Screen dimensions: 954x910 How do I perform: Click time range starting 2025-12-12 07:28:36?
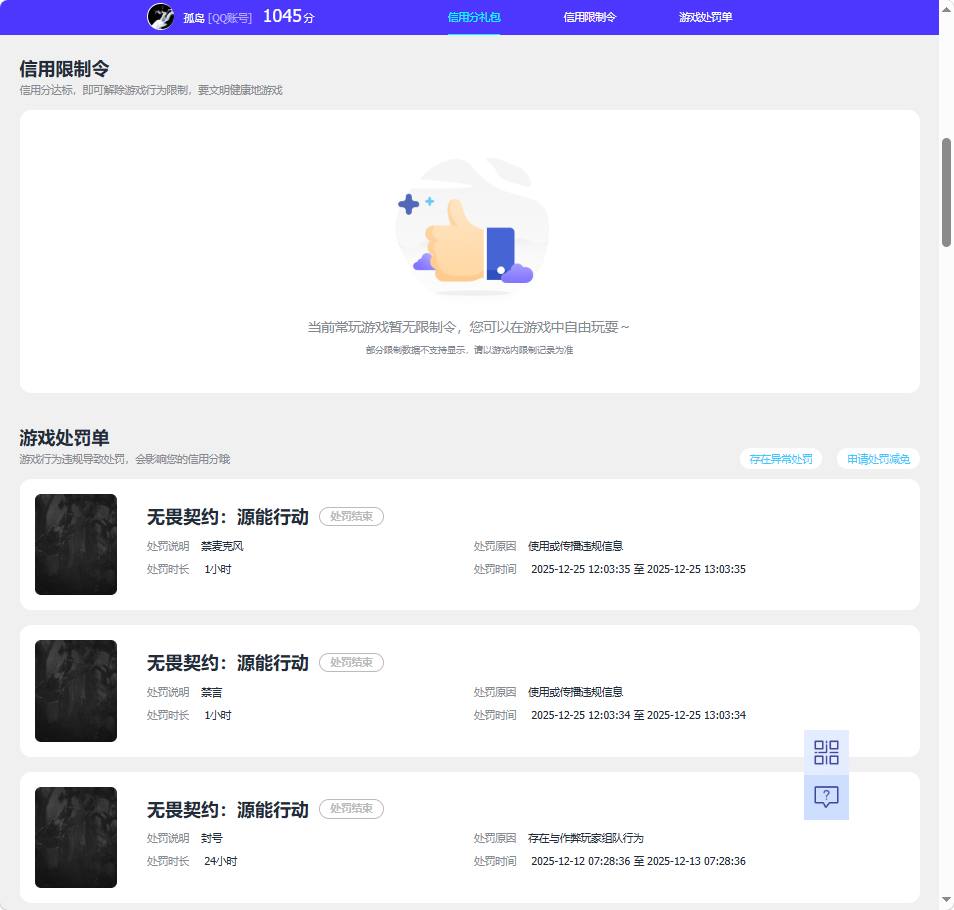pyautogui.click(x=638, y=861)
